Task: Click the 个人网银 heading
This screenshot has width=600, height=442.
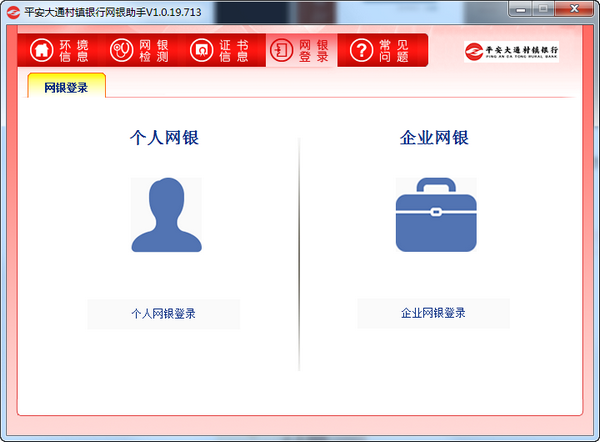Action: [164, 137]
